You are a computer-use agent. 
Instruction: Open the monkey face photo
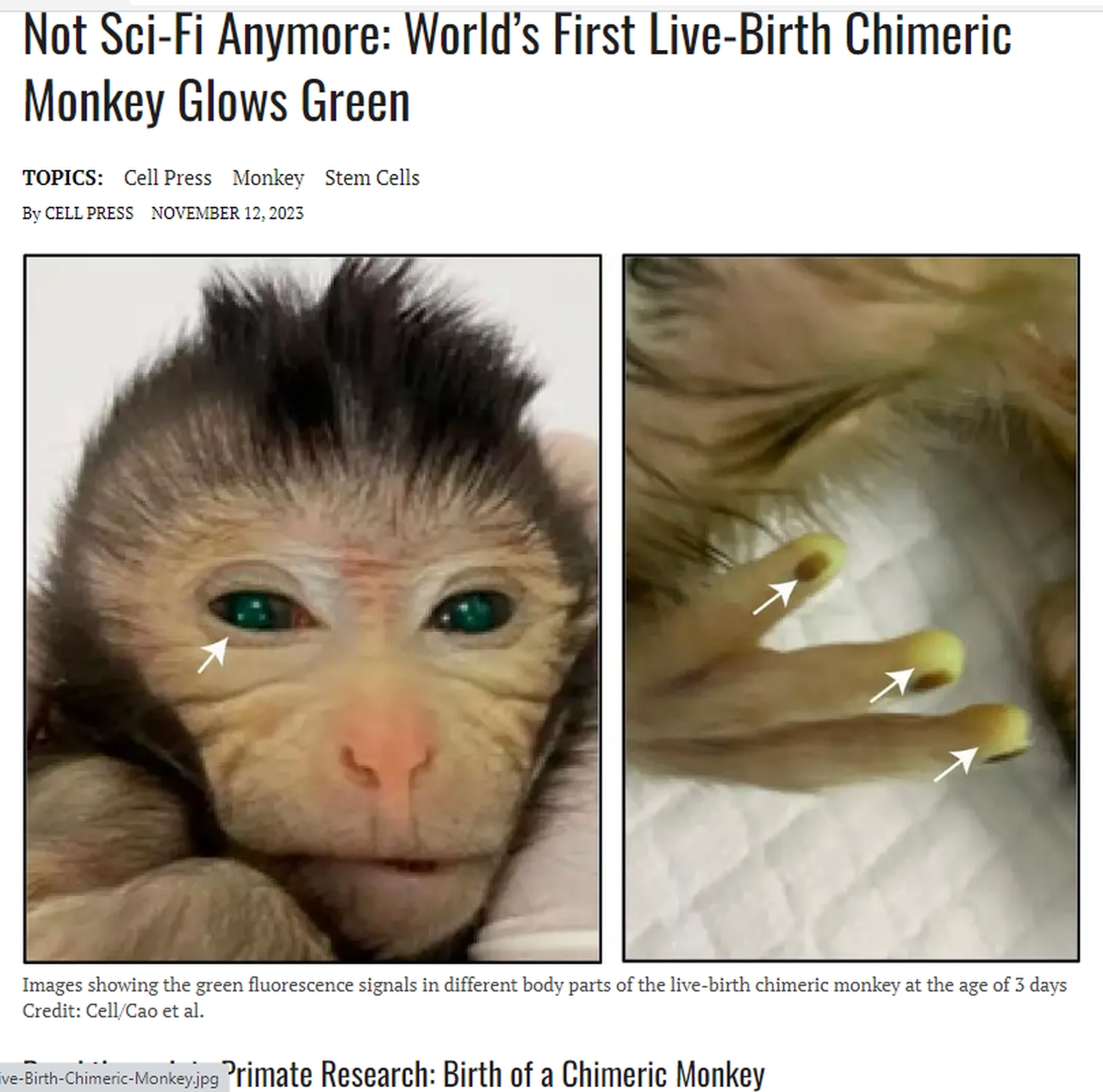pos(312,608)
